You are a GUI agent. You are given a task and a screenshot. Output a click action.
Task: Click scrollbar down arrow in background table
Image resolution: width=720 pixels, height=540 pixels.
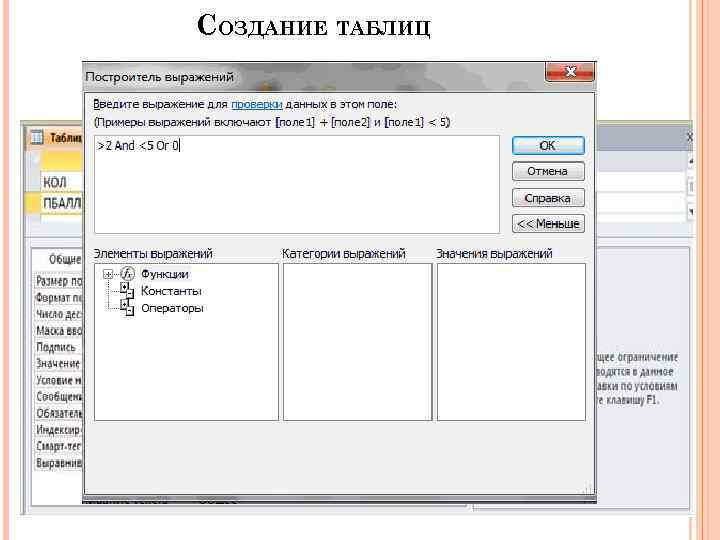(x=691, y=212)
